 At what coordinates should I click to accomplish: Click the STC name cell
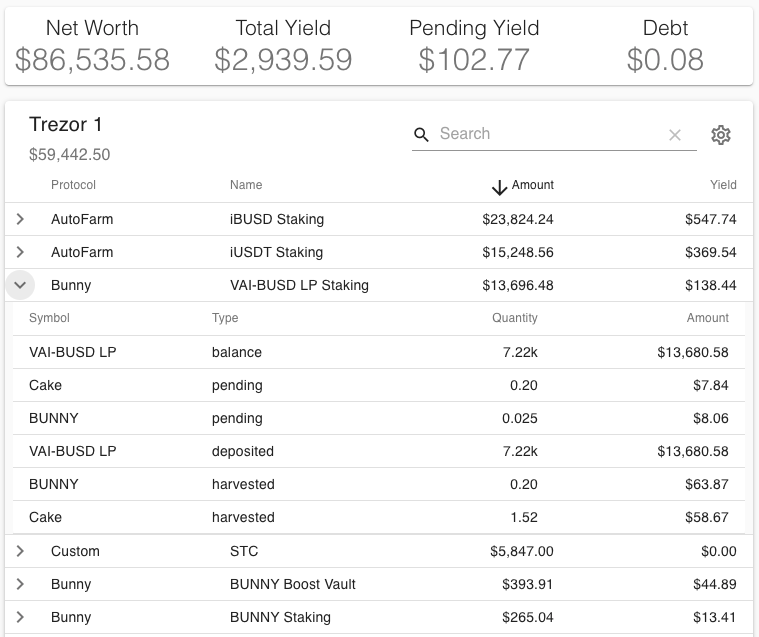[x=244, y=551]
